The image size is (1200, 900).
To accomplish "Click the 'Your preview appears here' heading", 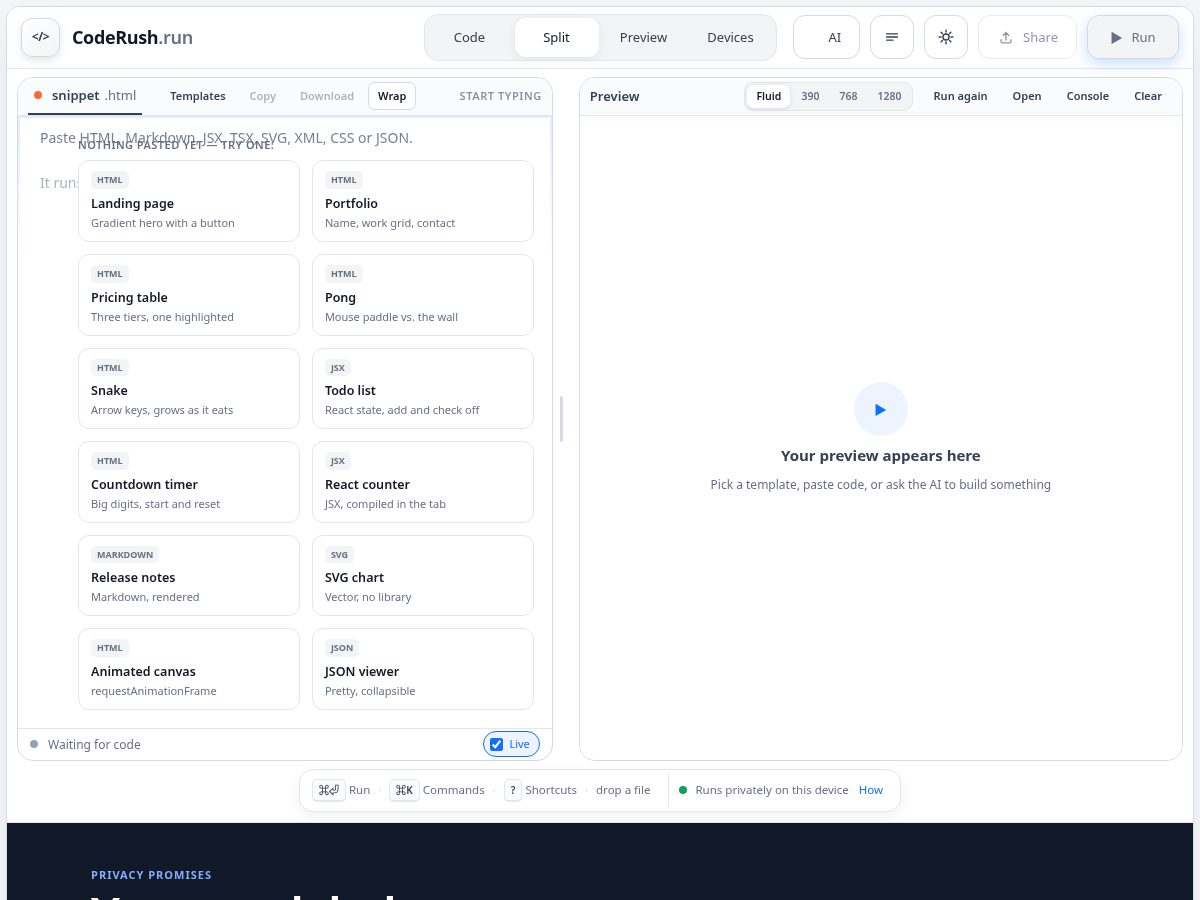I will pos(881,456).
